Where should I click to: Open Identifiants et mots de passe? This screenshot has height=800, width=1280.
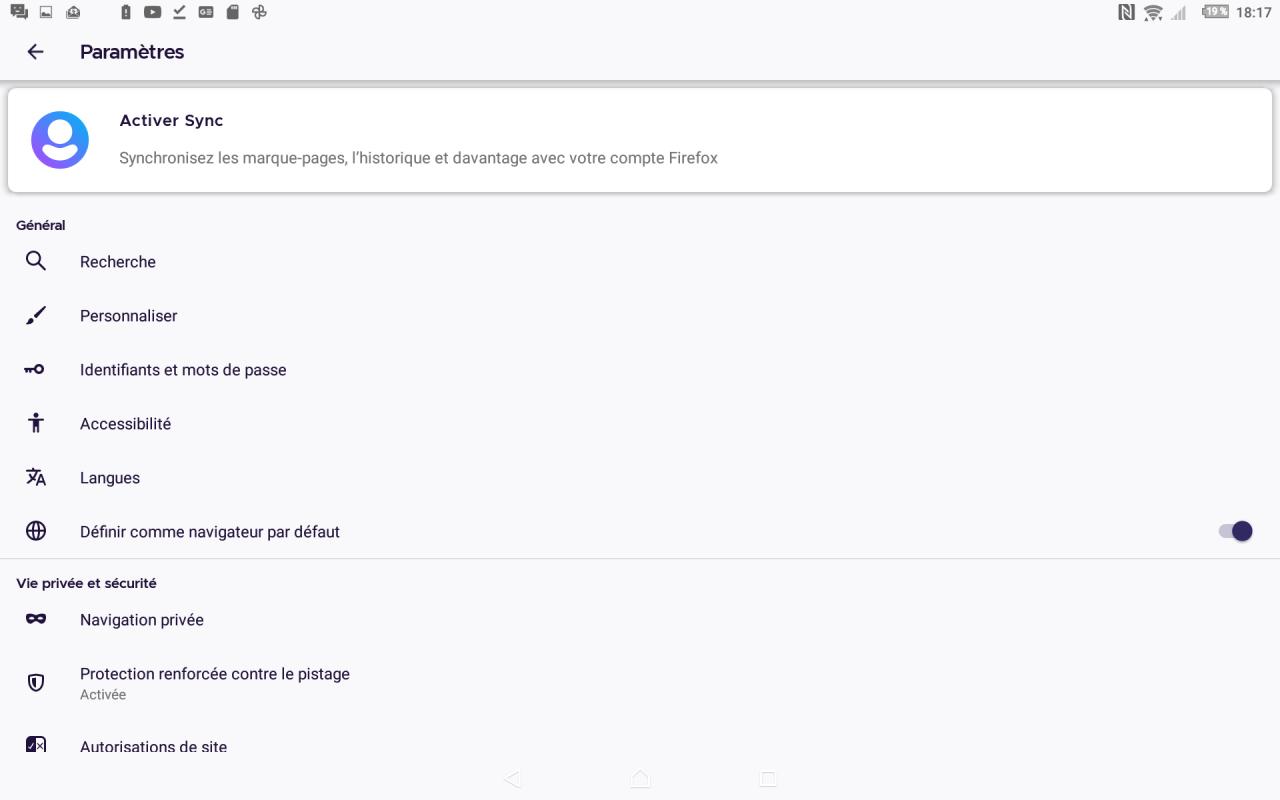pyautogui.click(x=183, y=370)
